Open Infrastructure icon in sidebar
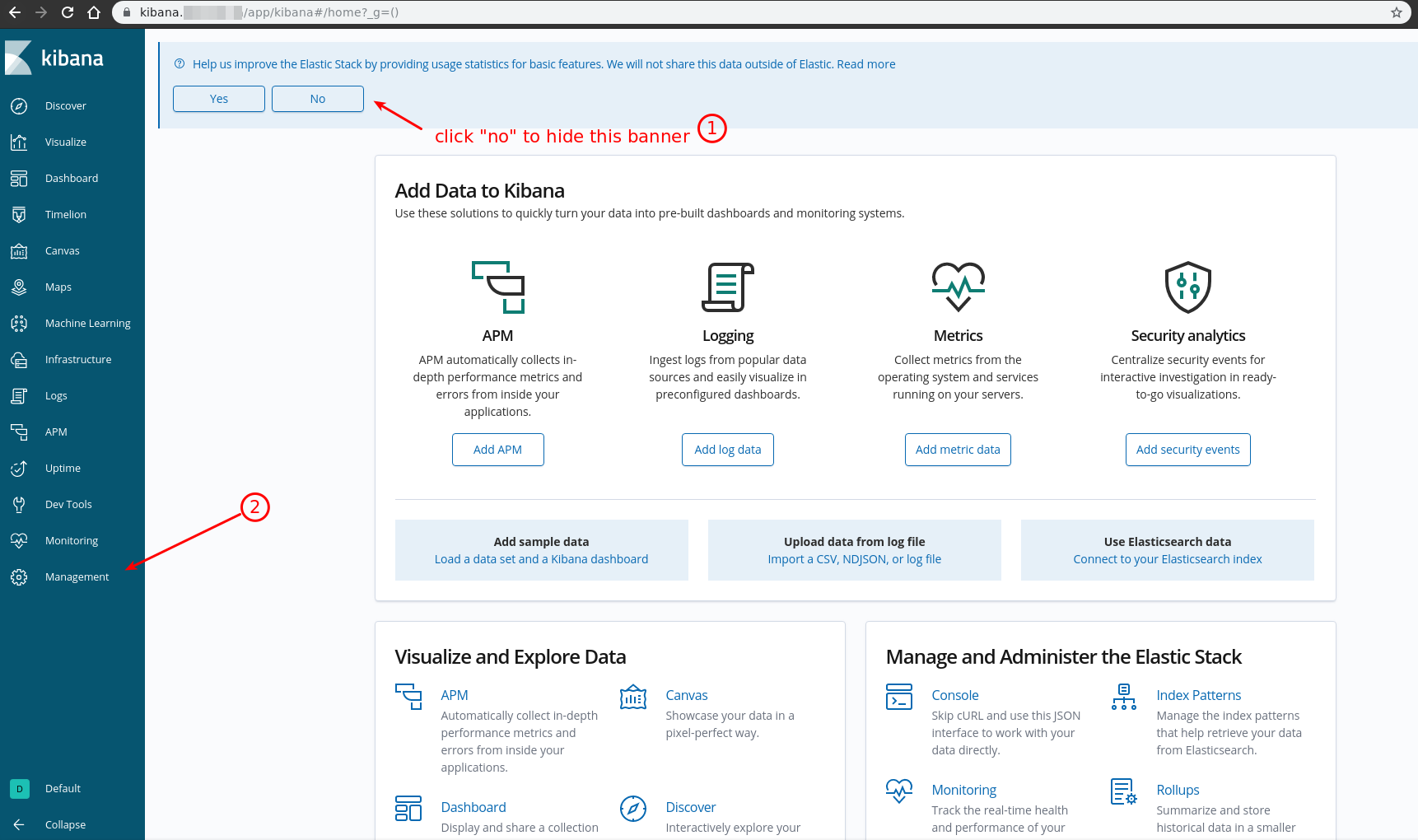 click(19, 360)
